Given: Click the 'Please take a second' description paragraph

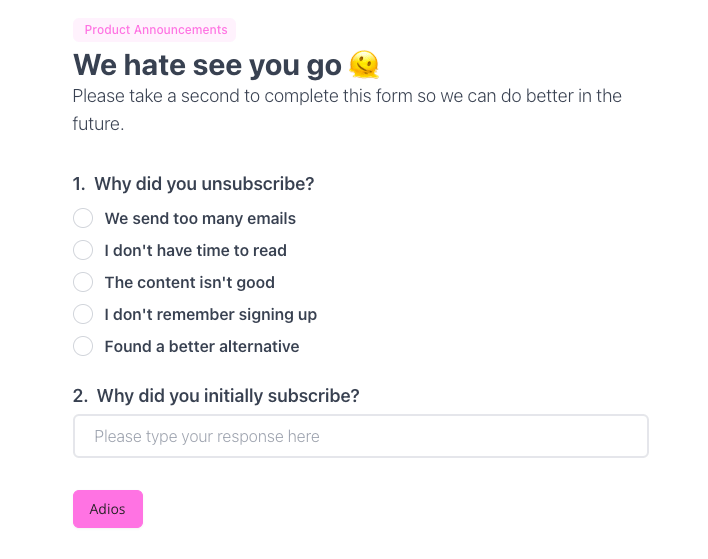Looking at the screenshot, I should [347, 110].
